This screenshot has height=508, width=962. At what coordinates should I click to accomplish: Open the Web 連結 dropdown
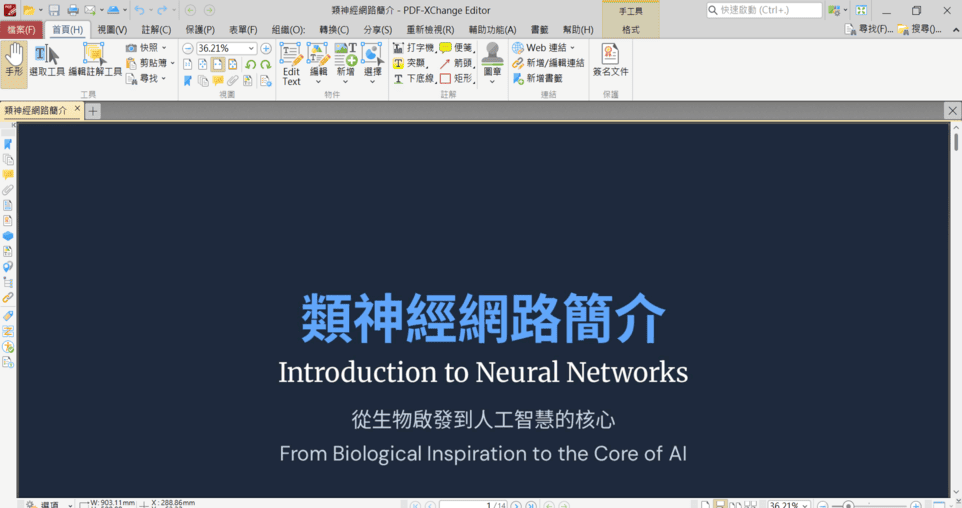point(572,47)
